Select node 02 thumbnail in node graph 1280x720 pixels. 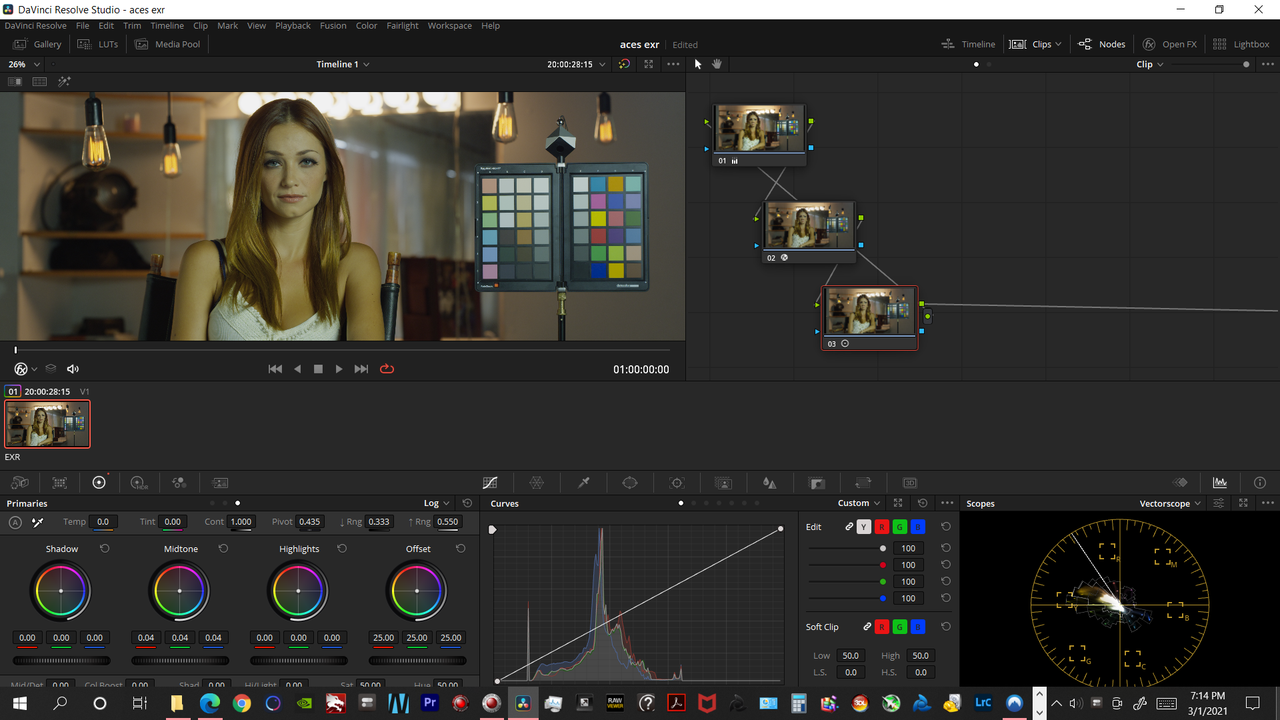click(809, 226)
